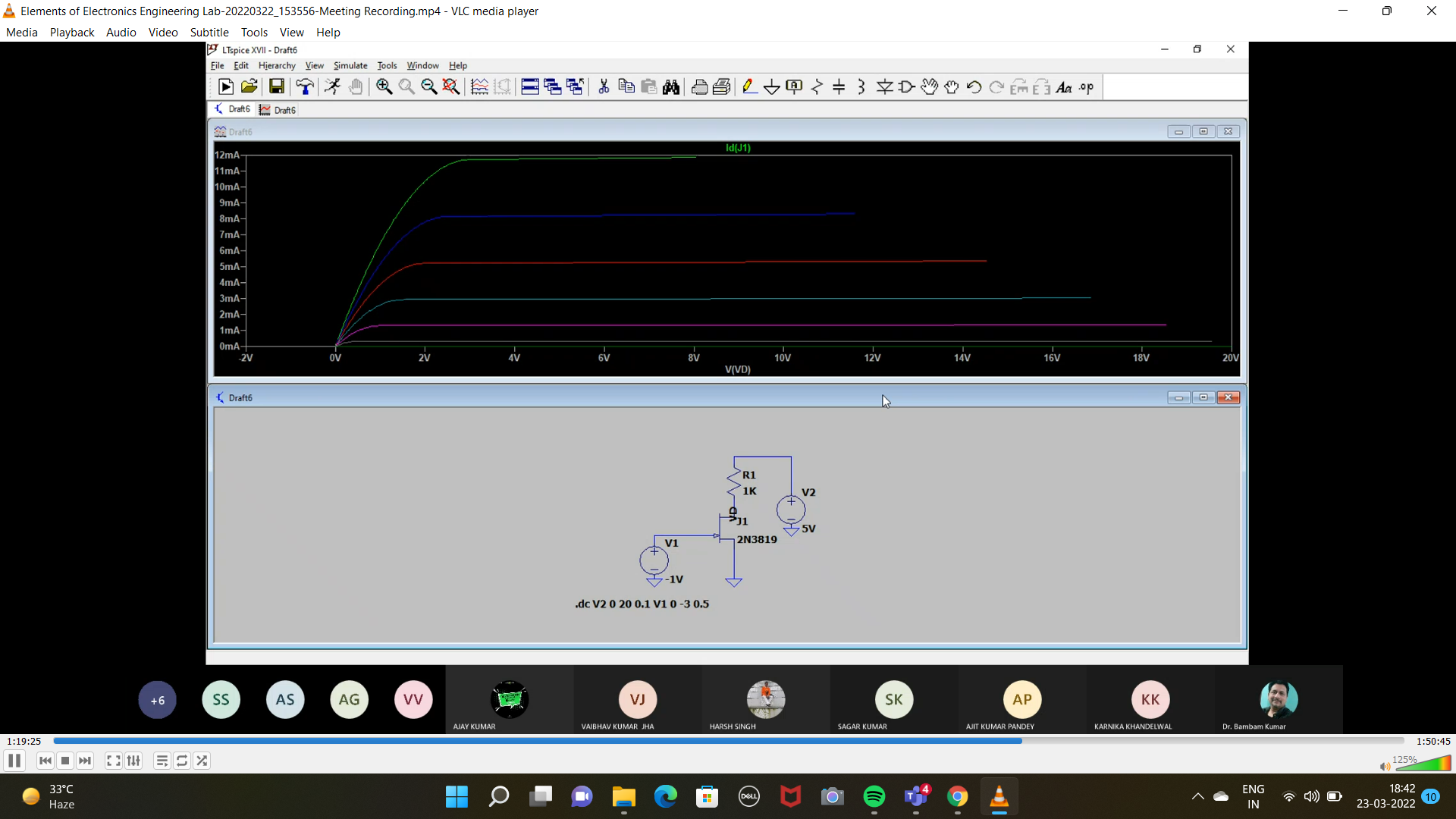
Task: Open the VLC Media menu
Action: [x=22, y=33]
